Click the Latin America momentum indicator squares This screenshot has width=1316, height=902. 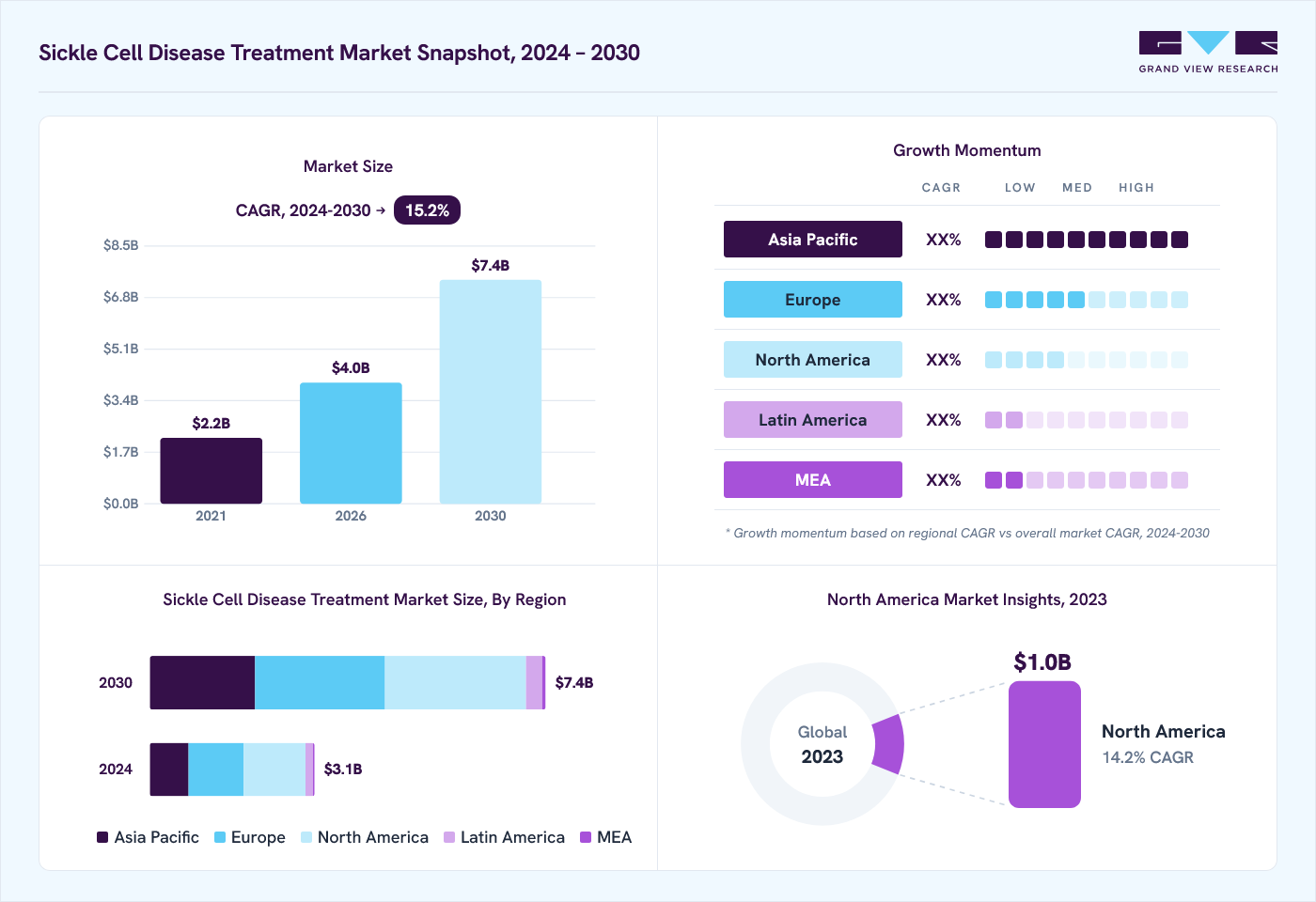1087,420
